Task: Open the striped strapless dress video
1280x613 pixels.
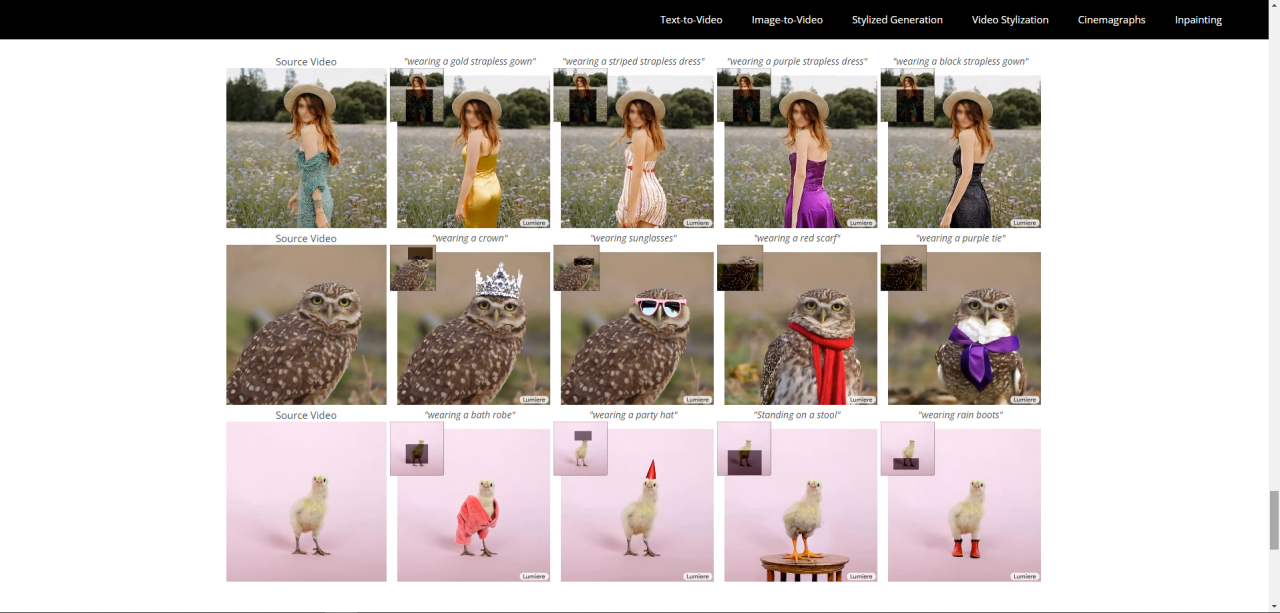Action: [x=634, y=148]
